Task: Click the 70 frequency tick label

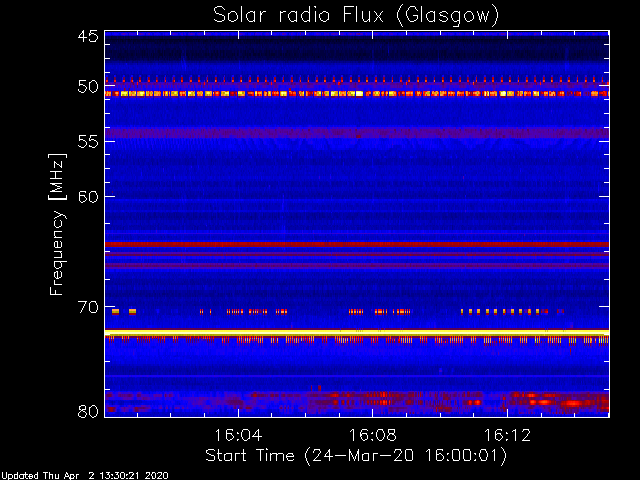Action: (88, 307)
